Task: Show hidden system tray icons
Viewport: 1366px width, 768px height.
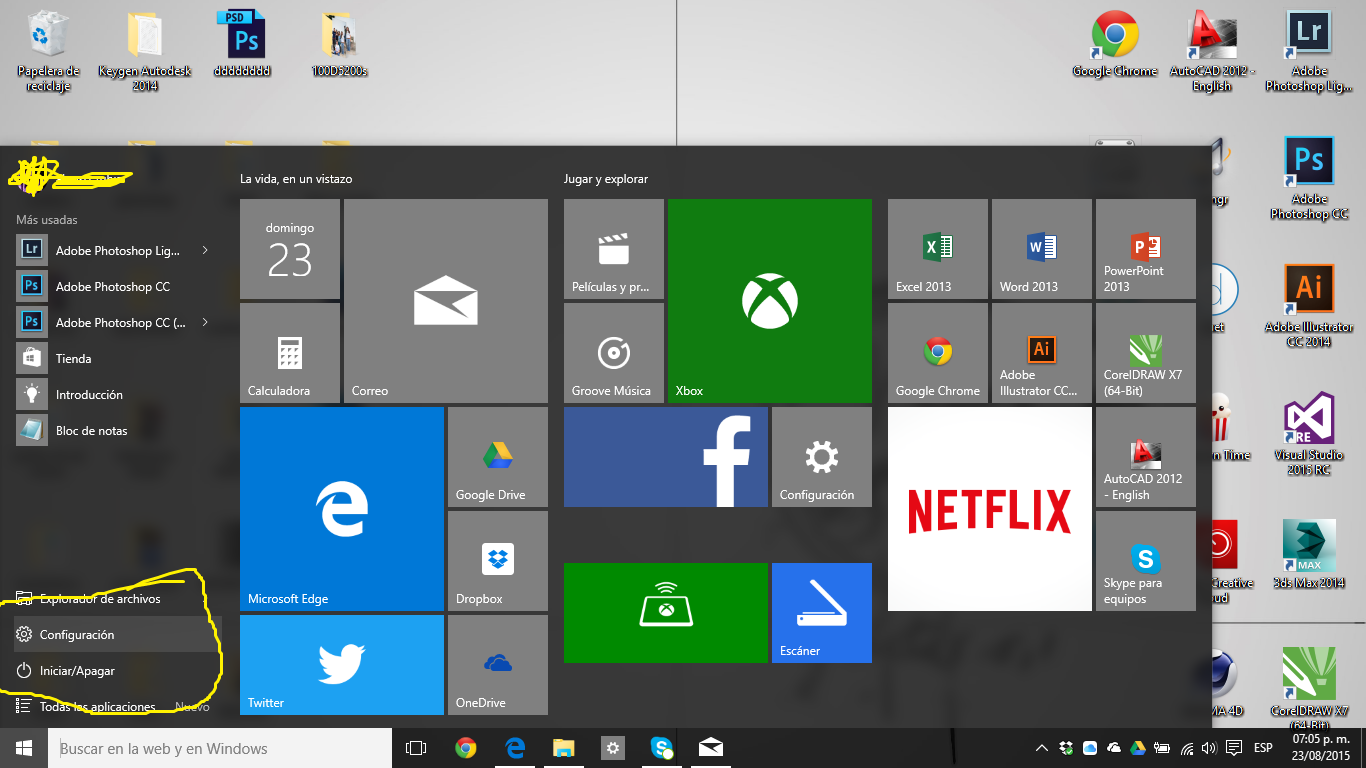Action: 1042,748
